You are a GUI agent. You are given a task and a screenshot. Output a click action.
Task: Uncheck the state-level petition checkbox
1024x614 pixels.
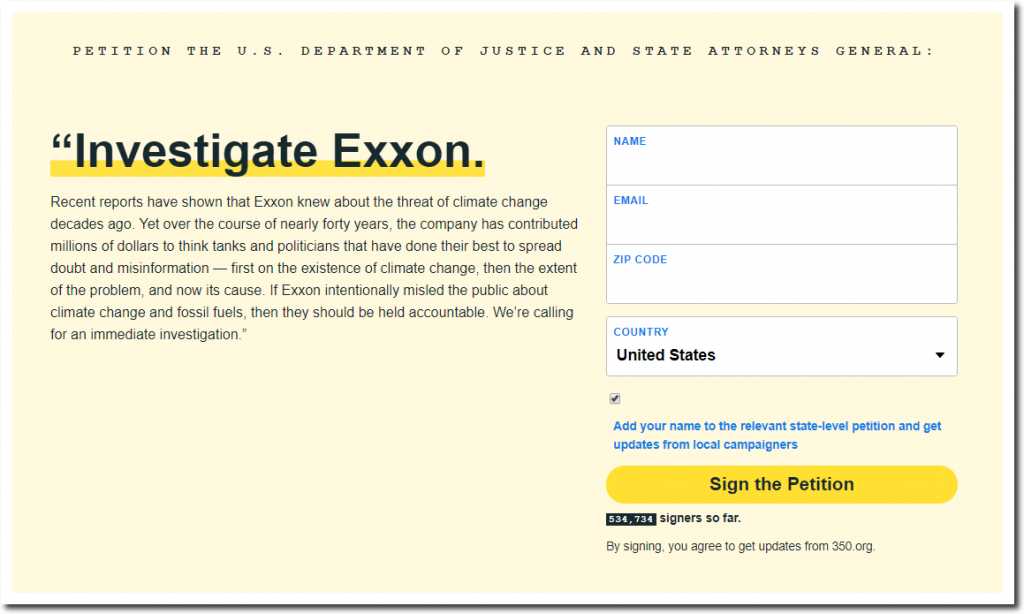[615, 398]
